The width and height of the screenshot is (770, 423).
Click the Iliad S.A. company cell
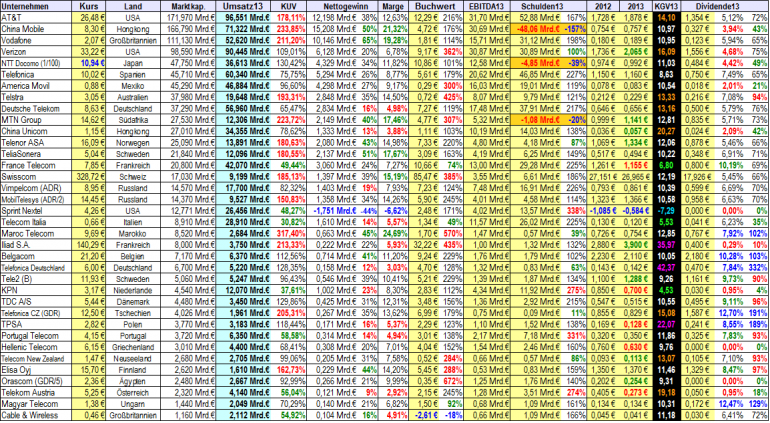click(36, 245)
